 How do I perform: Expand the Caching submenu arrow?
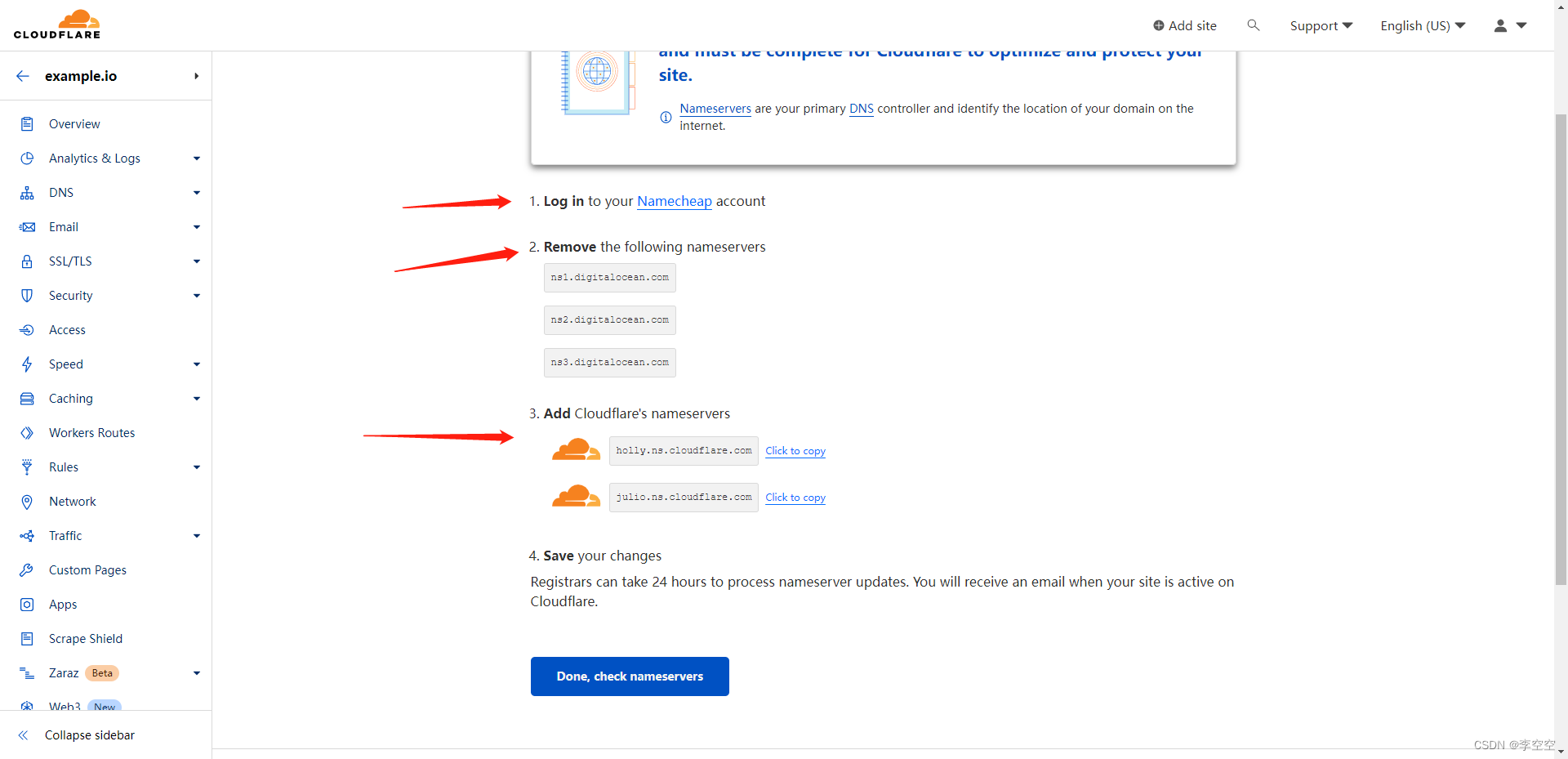(x=197, y=399)
